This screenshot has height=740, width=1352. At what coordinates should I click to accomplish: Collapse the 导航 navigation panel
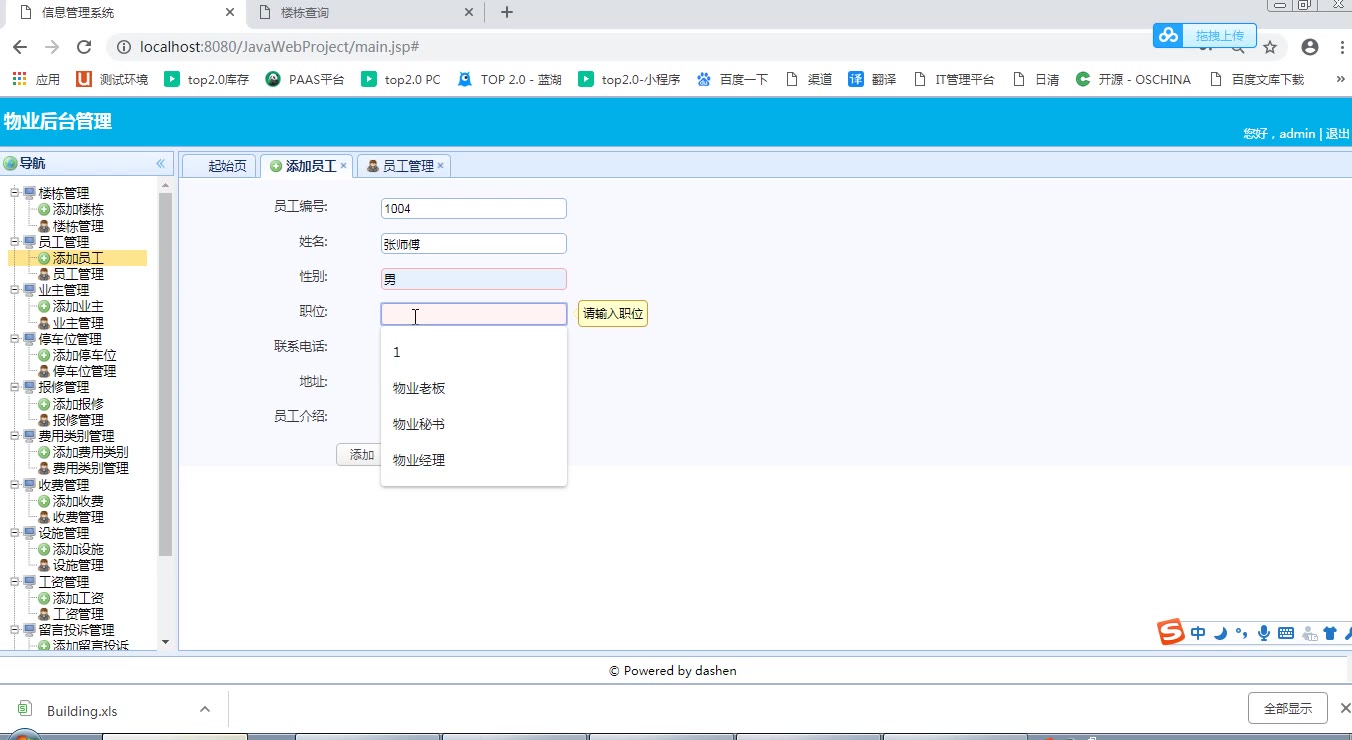point(160,163)
